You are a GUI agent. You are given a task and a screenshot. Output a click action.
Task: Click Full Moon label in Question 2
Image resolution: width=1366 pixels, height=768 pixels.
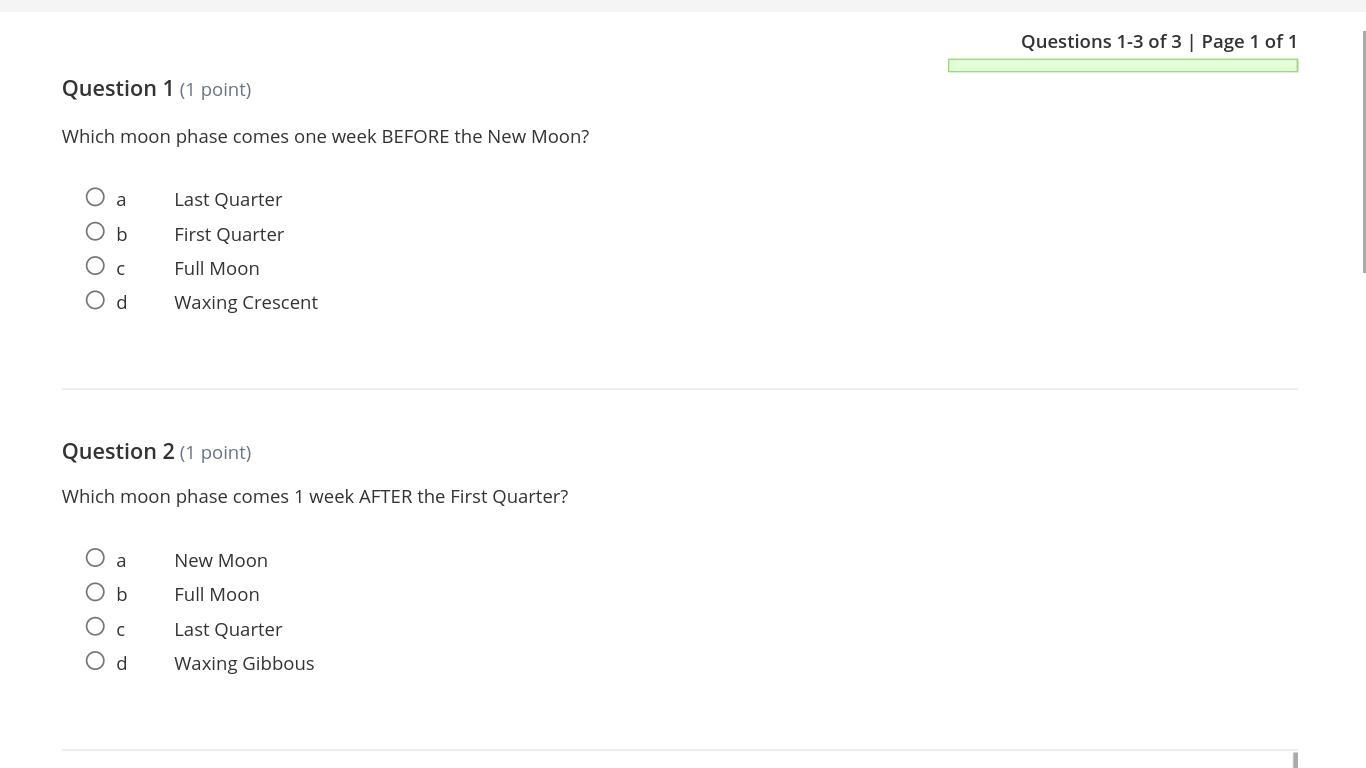point(217,594)
